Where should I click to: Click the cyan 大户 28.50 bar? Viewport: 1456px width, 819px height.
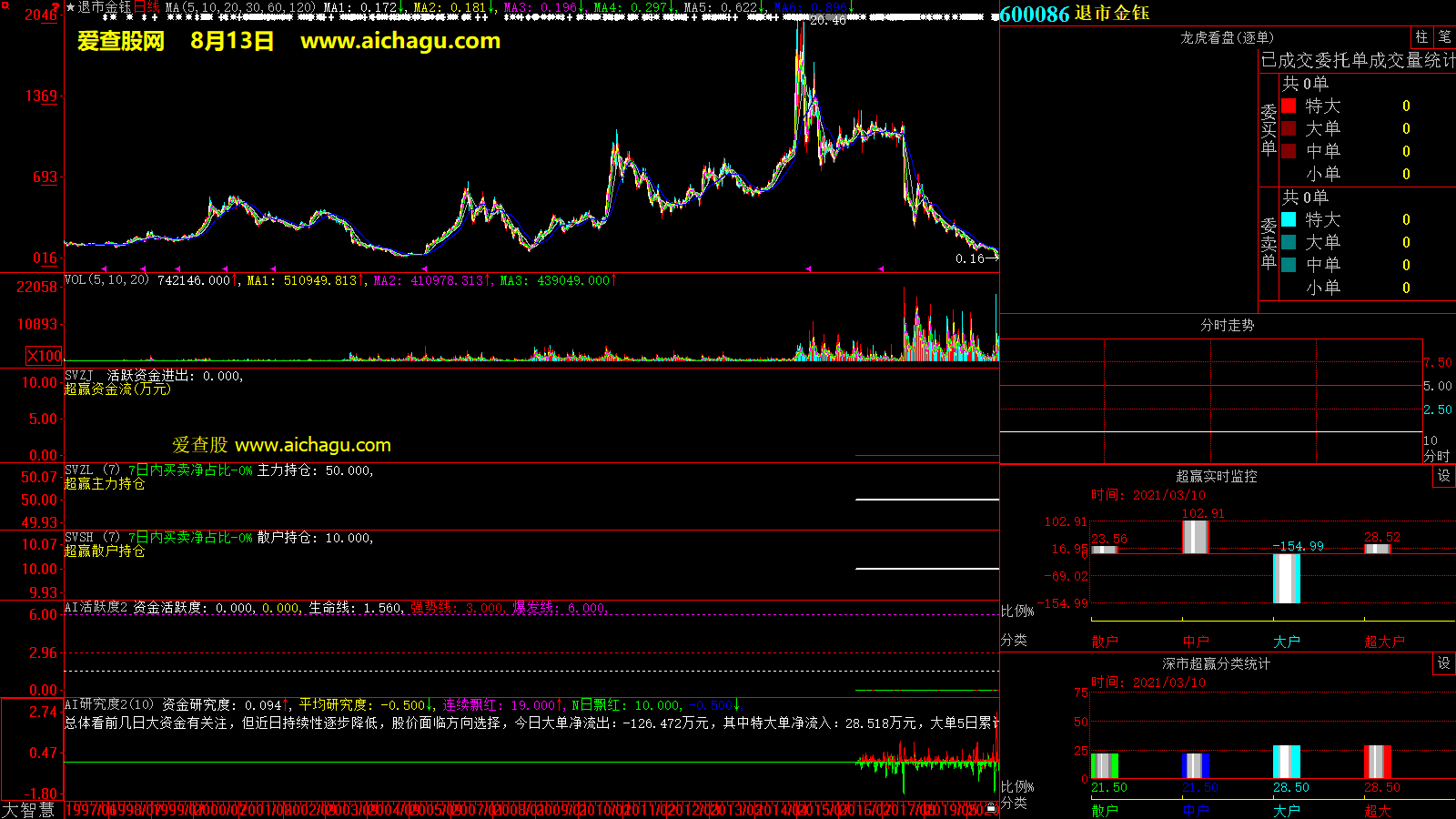1286,762
